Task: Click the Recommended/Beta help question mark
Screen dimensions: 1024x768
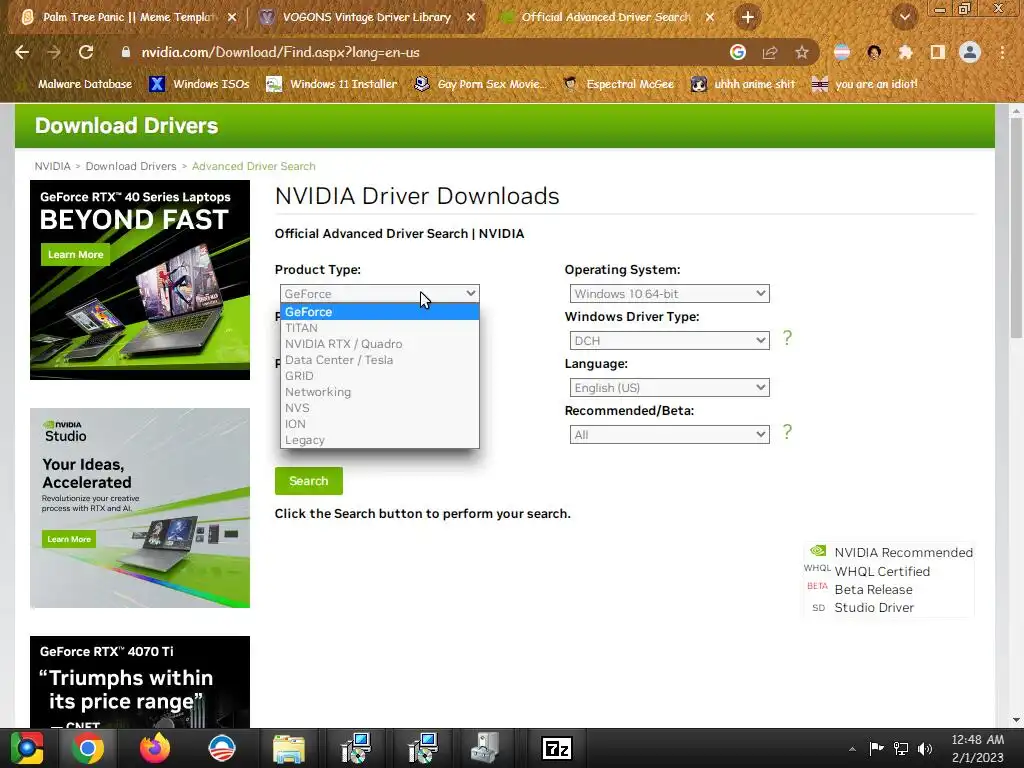Action: coord(787,432)
